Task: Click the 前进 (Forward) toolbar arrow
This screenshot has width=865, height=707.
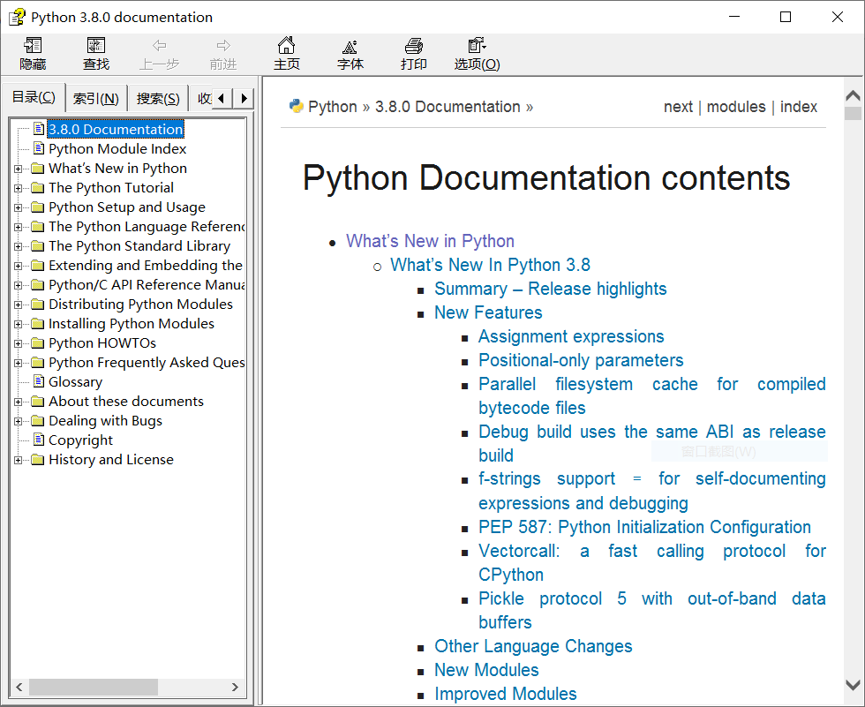Action: click(x=223, y=53)
